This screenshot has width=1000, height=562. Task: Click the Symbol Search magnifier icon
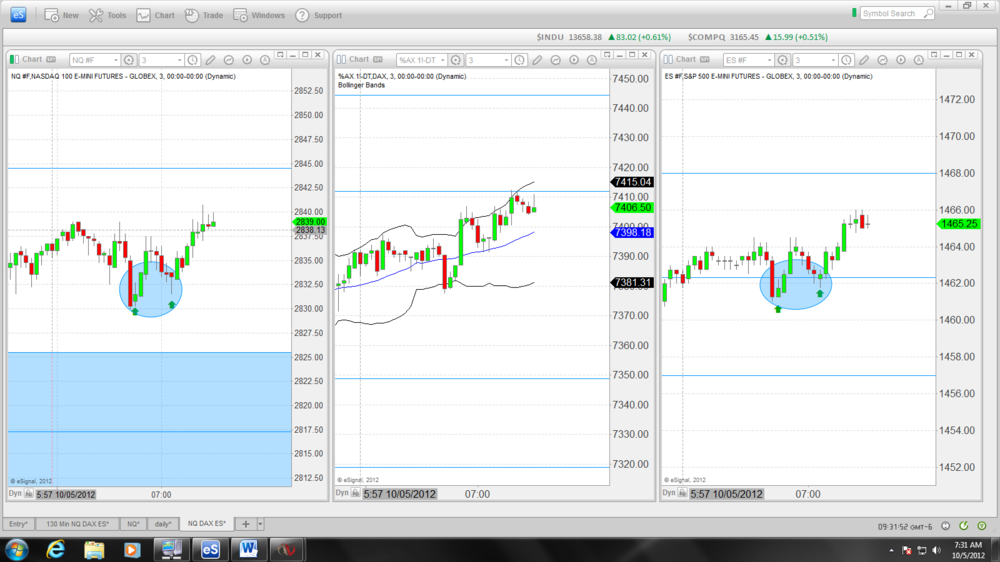[x=929, y=13]
